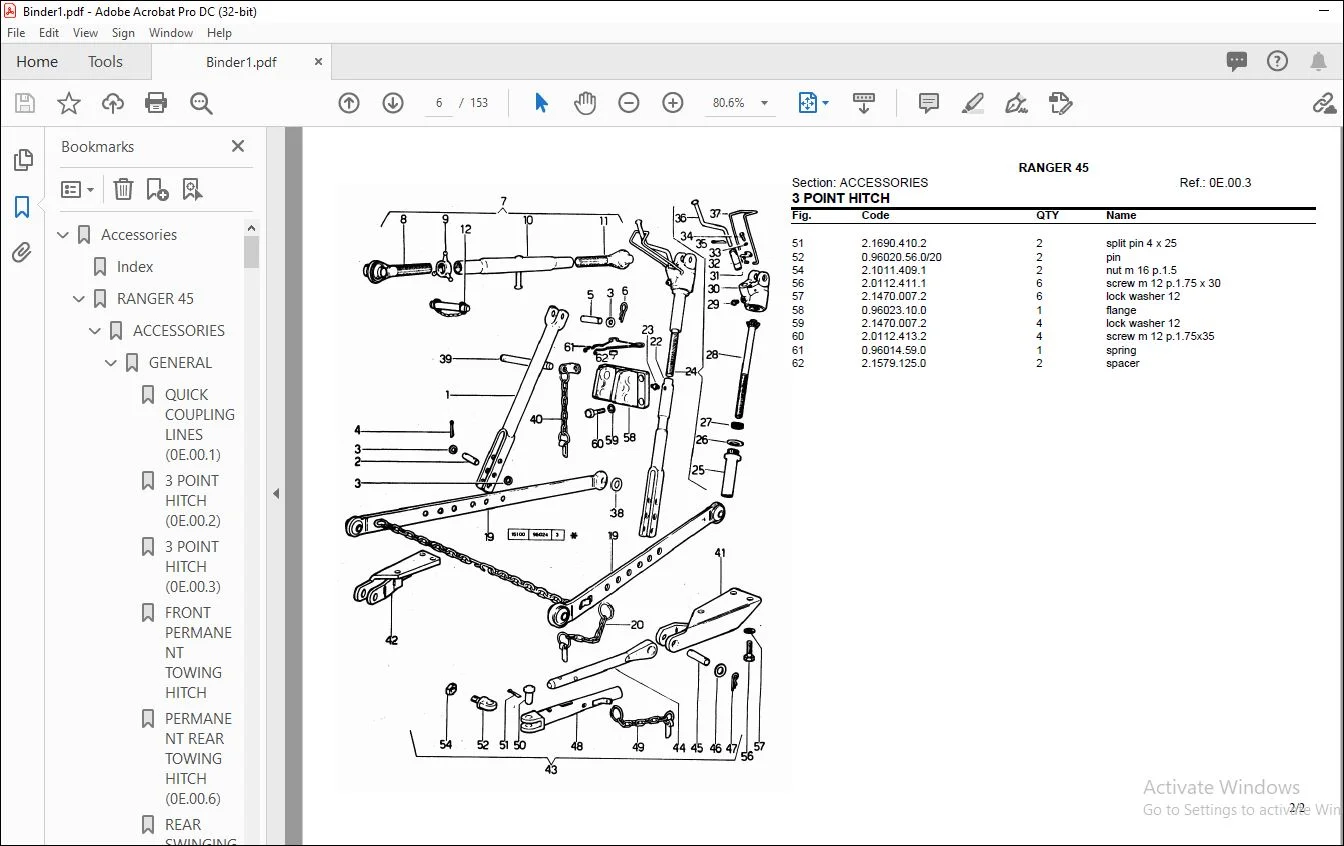Collapse the RANGER 45 bookmark
Viewport: 1344px width, 846px height.
[80, 299]
